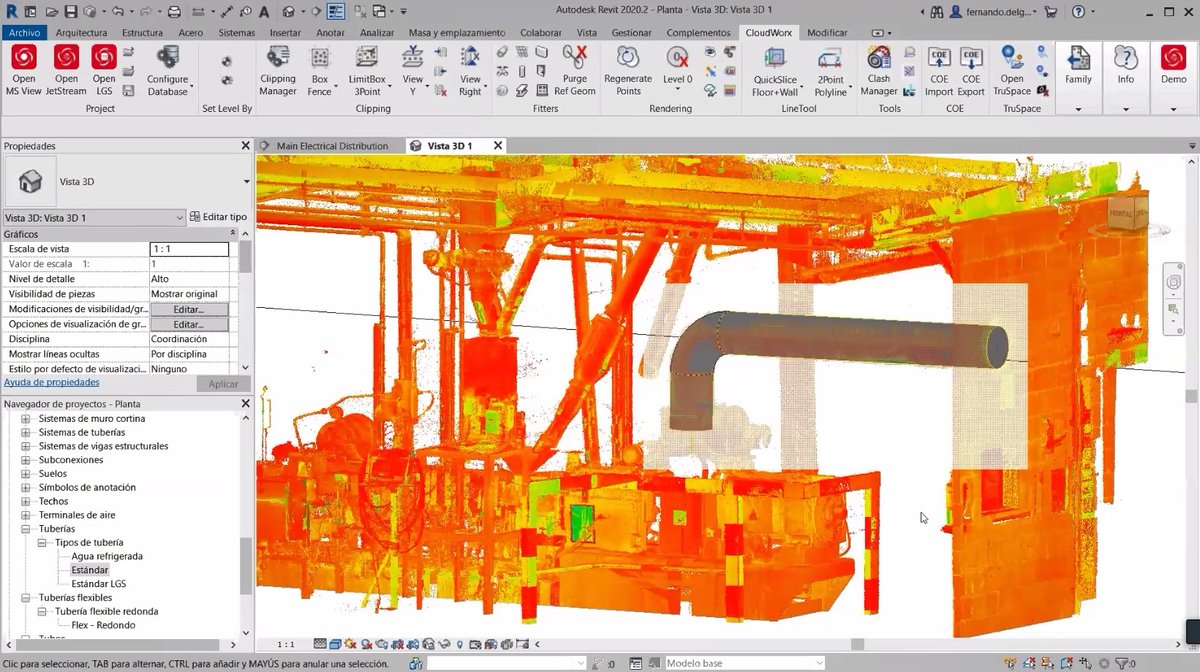Click the Escala de vista value field

(x=189, y=249)
